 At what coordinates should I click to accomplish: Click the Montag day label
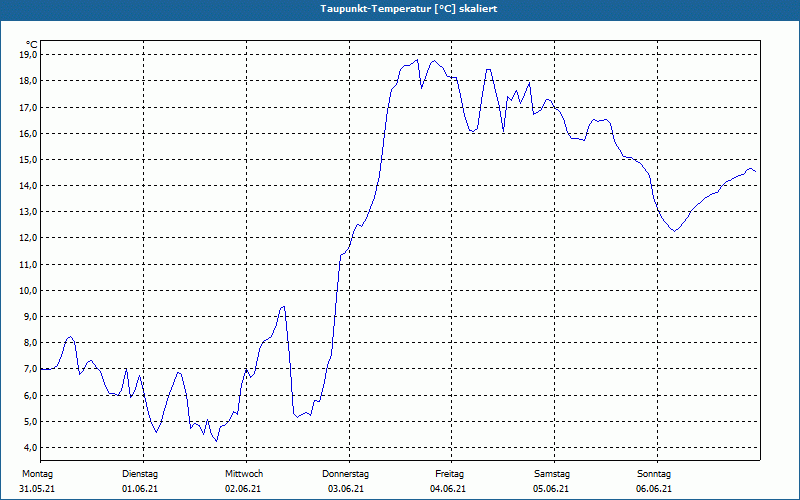[37, 474]
